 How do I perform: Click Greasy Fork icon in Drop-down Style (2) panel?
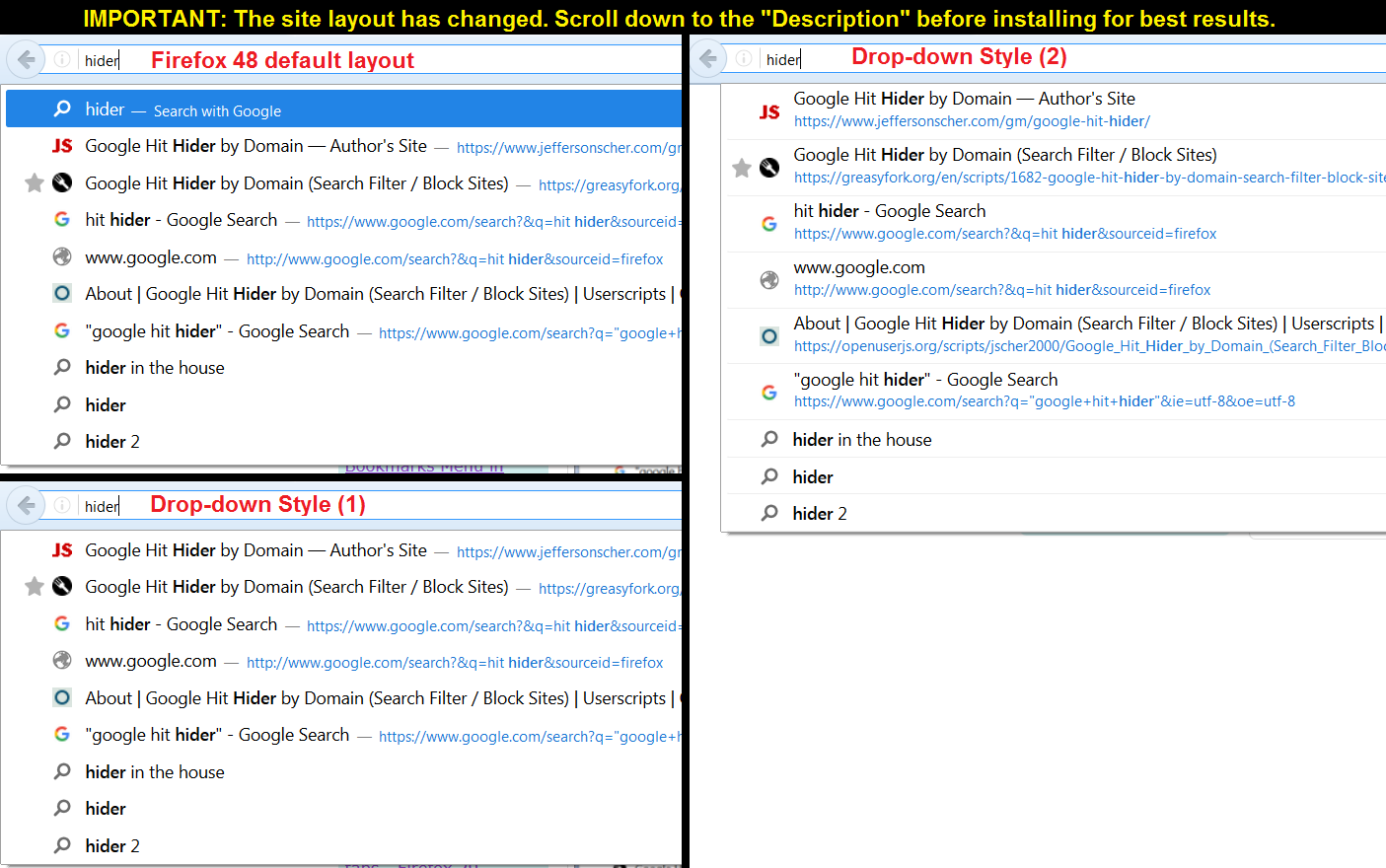[x=769, y=169]
